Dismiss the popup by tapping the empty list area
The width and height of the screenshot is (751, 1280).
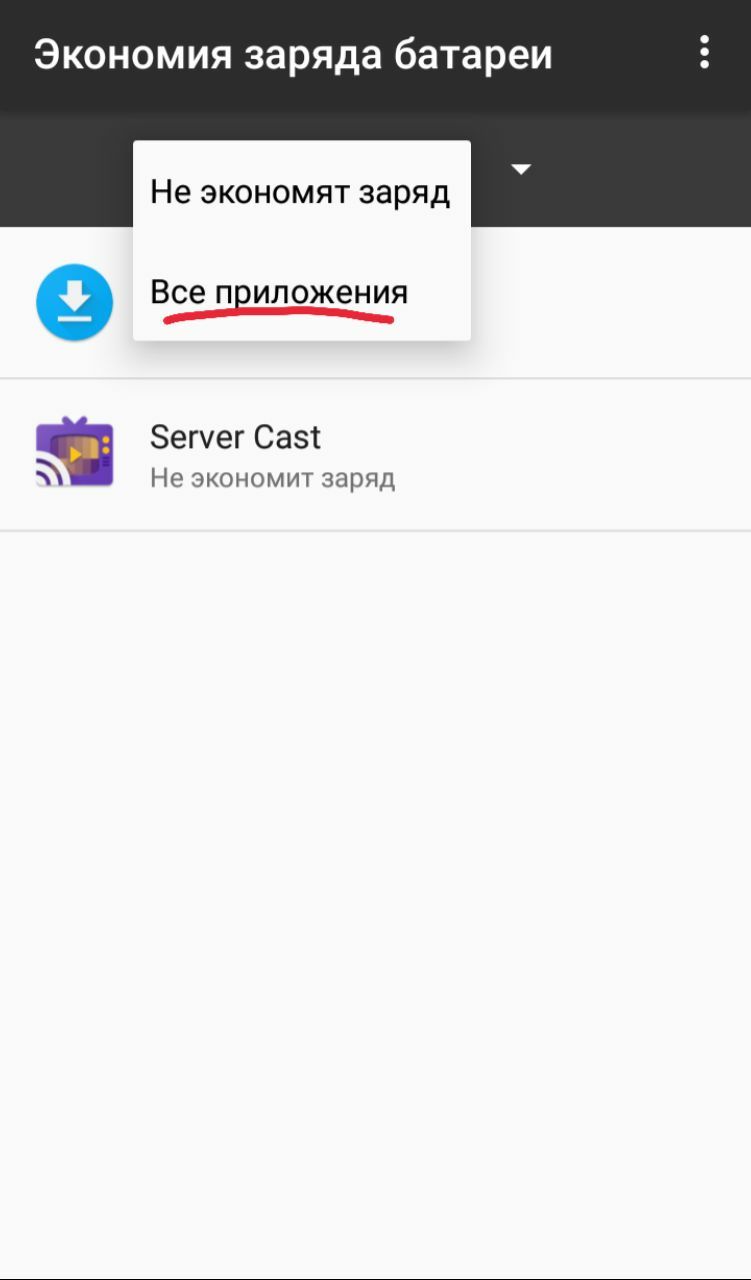[x=375, y=900]
